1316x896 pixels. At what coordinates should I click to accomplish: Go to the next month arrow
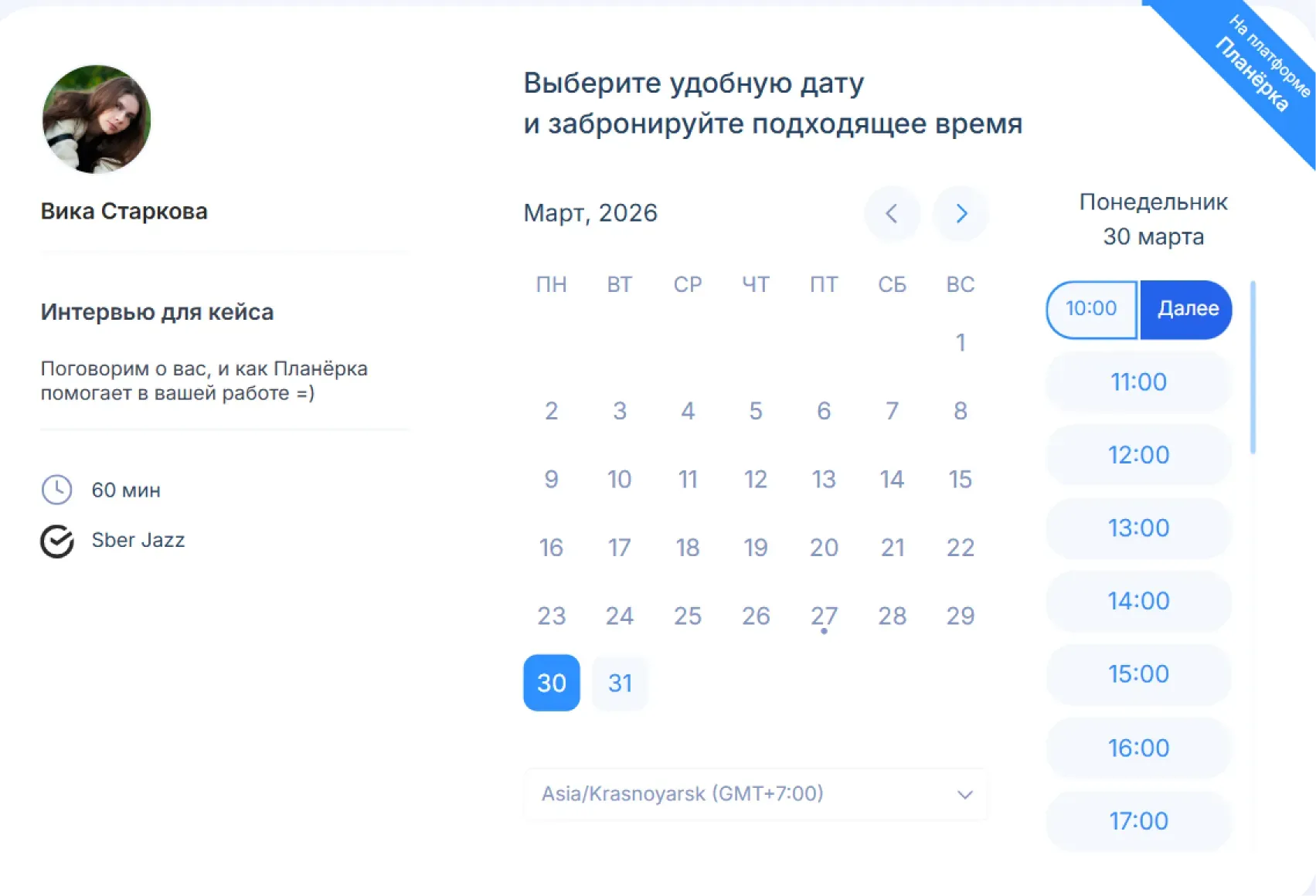(x=961, y=213)
